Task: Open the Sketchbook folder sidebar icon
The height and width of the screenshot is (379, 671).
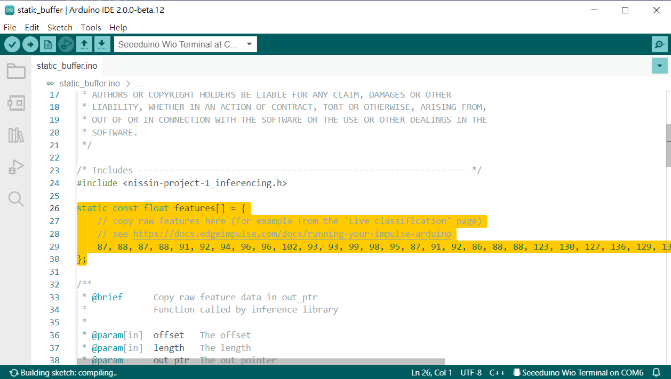Action: [x=16, y=71]
